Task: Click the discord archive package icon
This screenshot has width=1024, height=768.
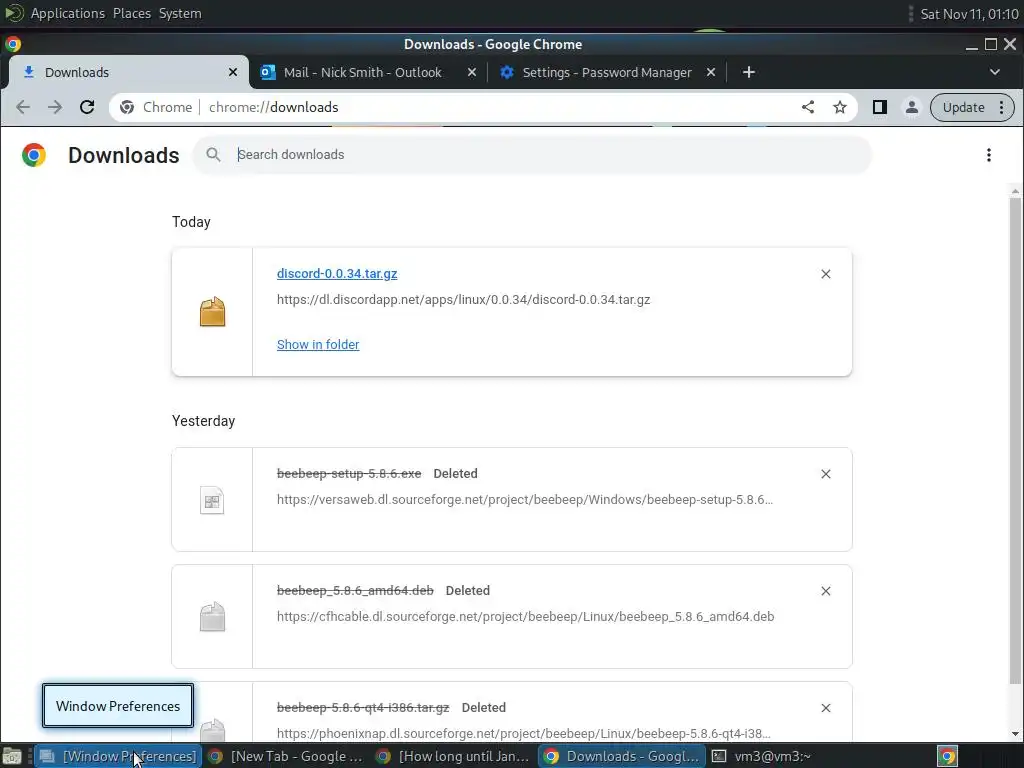Action: click(x=212, y=312)
